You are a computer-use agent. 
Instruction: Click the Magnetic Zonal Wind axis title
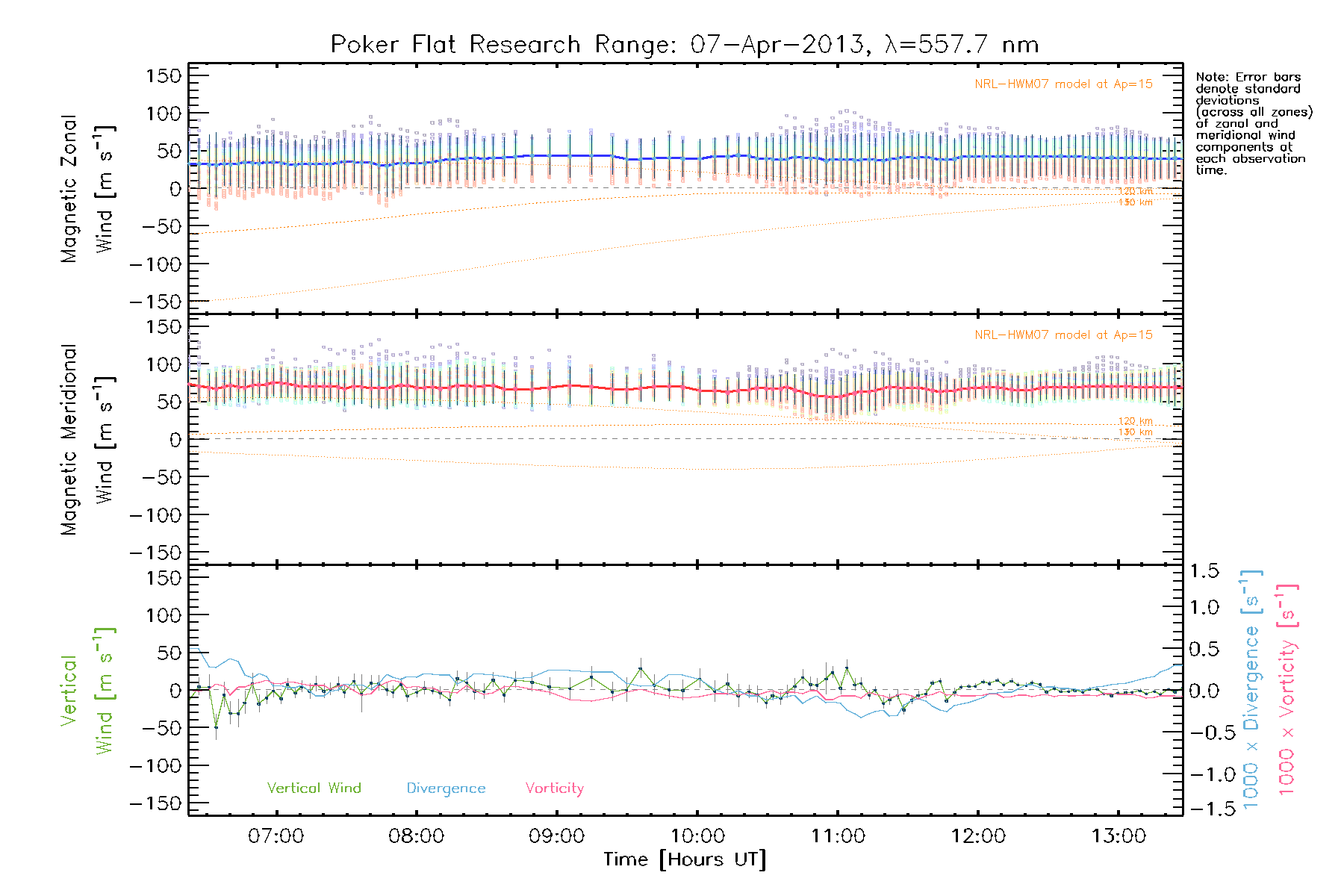(86, 189)
